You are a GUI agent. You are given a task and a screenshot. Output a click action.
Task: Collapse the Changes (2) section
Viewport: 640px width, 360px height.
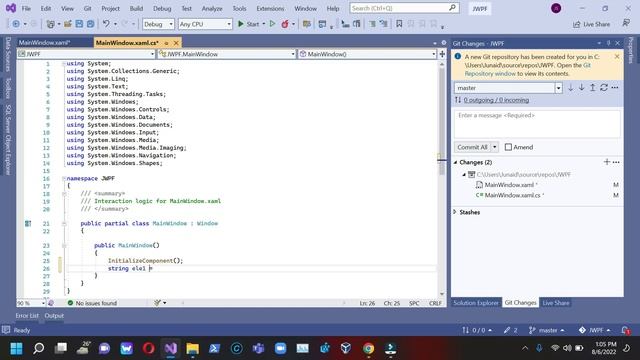click(456, 162)
